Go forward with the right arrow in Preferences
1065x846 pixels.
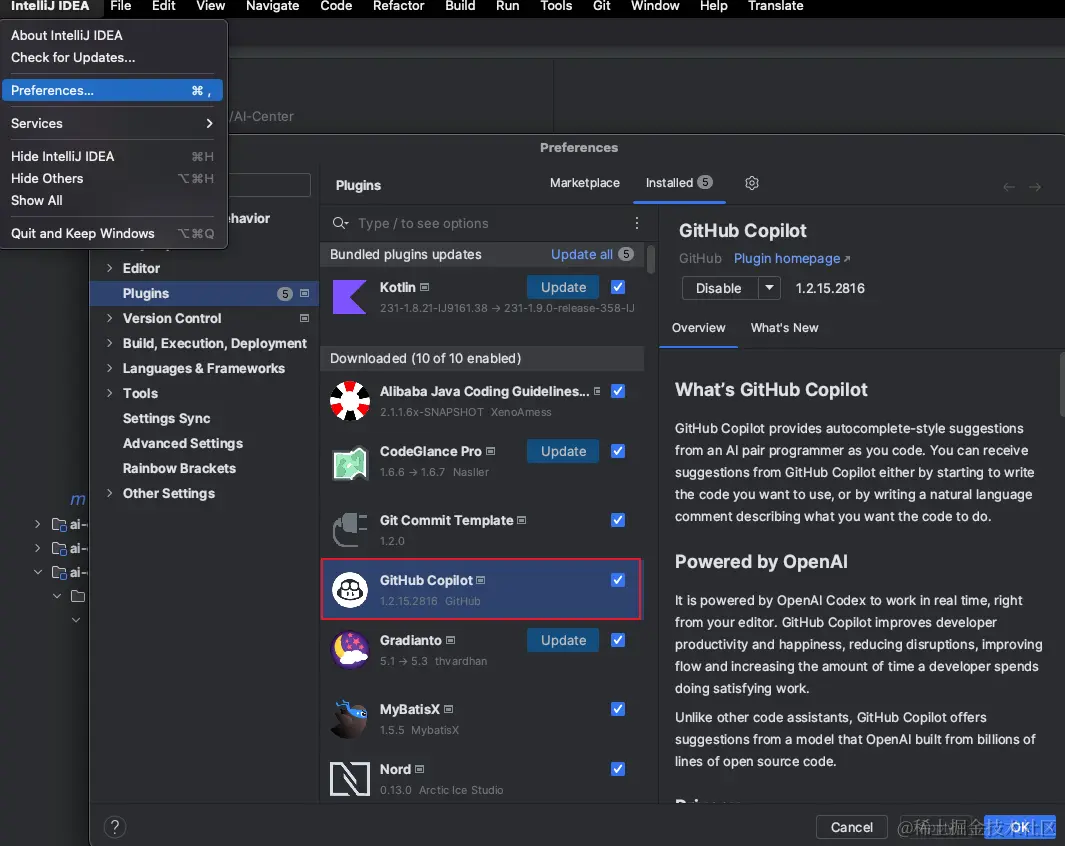click(1035, 187)
